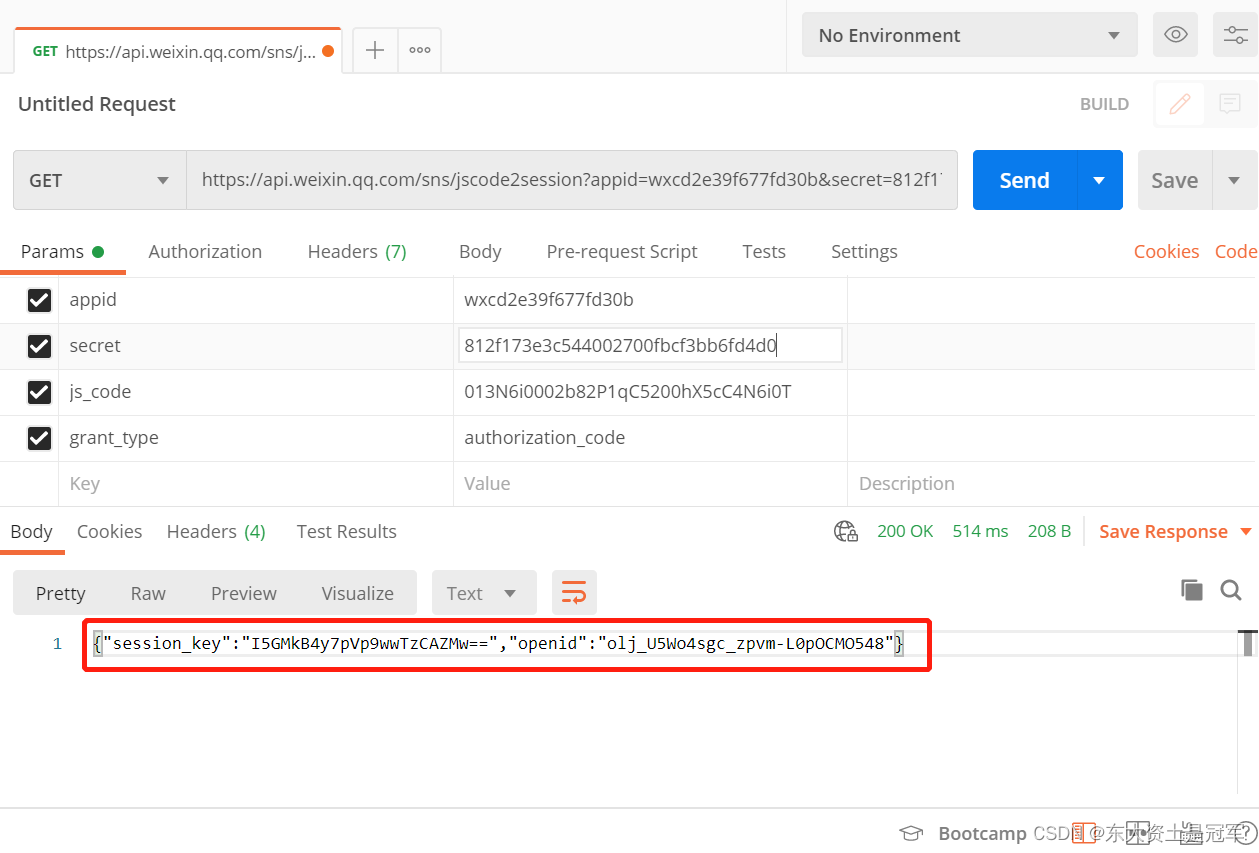This screenshot has height=853, width=1259.
Task: Open the GET method dropdown
Action: [100, 180]
